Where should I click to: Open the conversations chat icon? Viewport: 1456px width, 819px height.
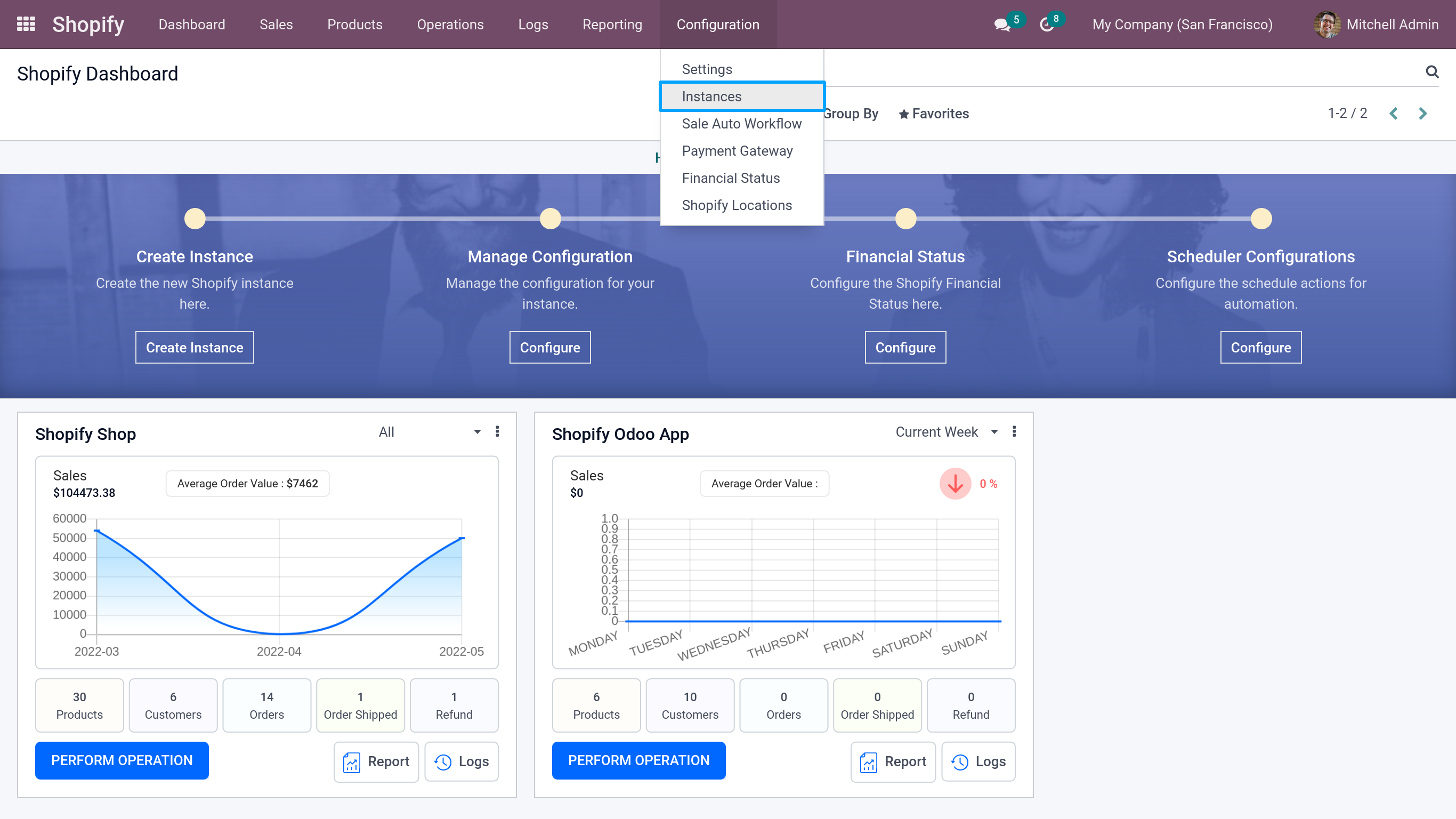point(1002,25)
